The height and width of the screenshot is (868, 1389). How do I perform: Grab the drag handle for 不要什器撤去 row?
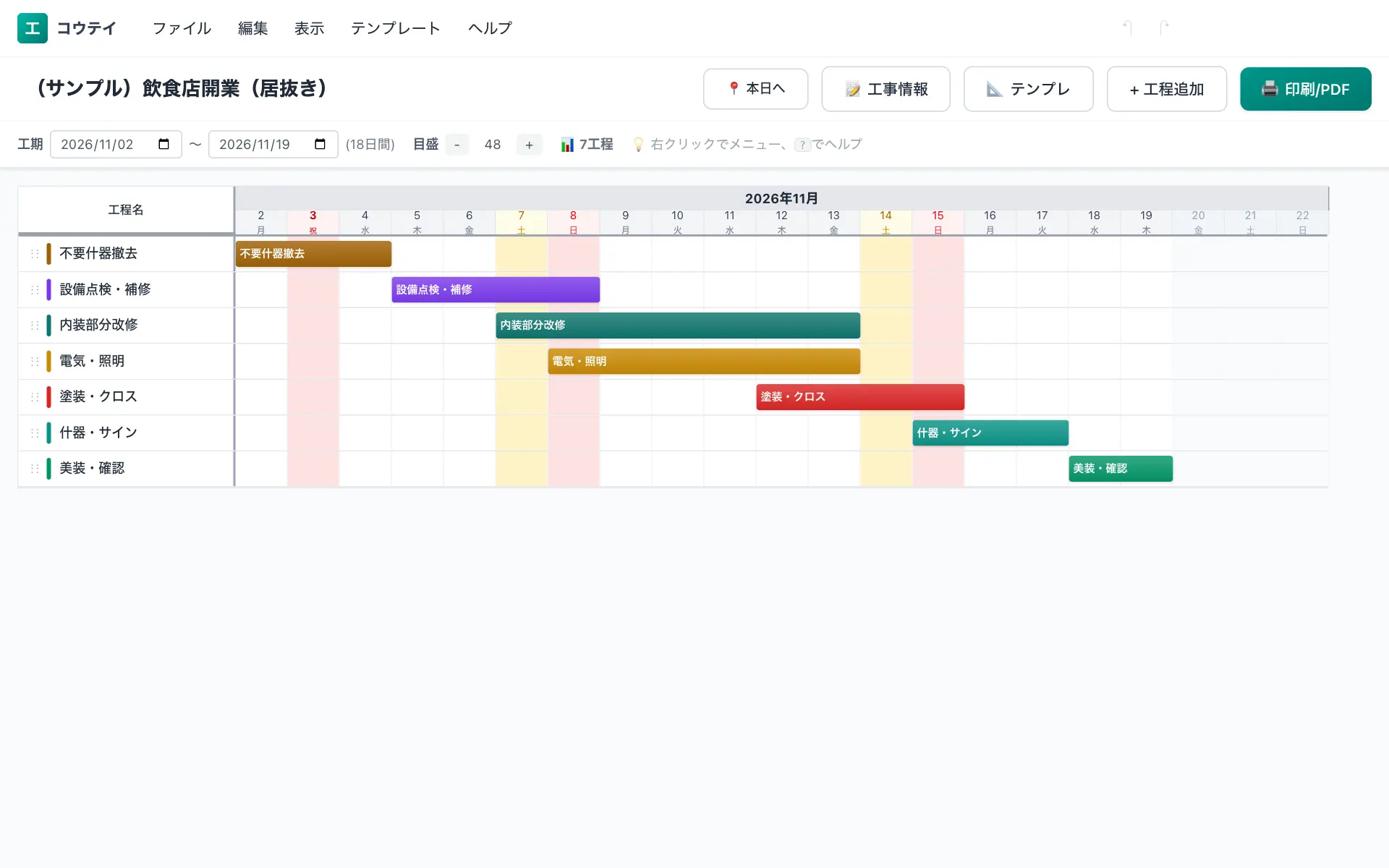35,254
